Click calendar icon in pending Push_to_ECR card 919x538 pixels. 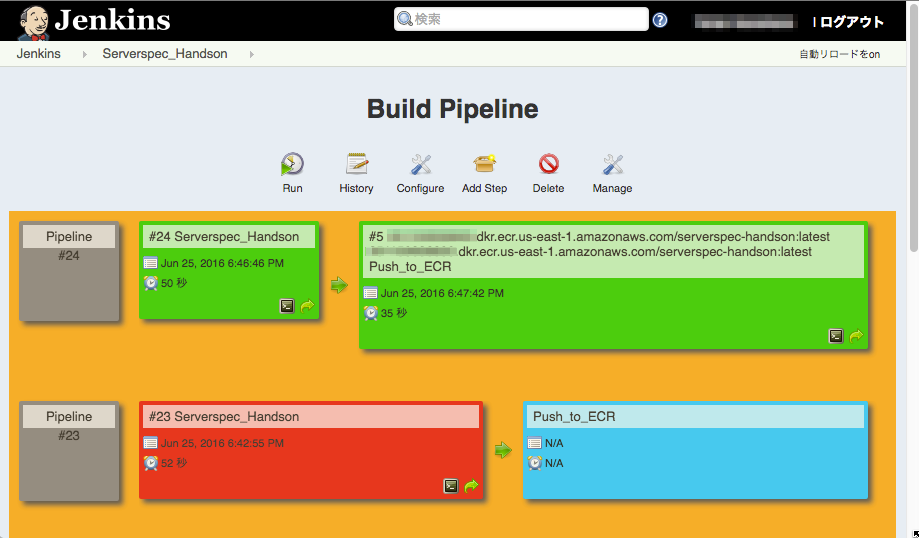[535, 443]
